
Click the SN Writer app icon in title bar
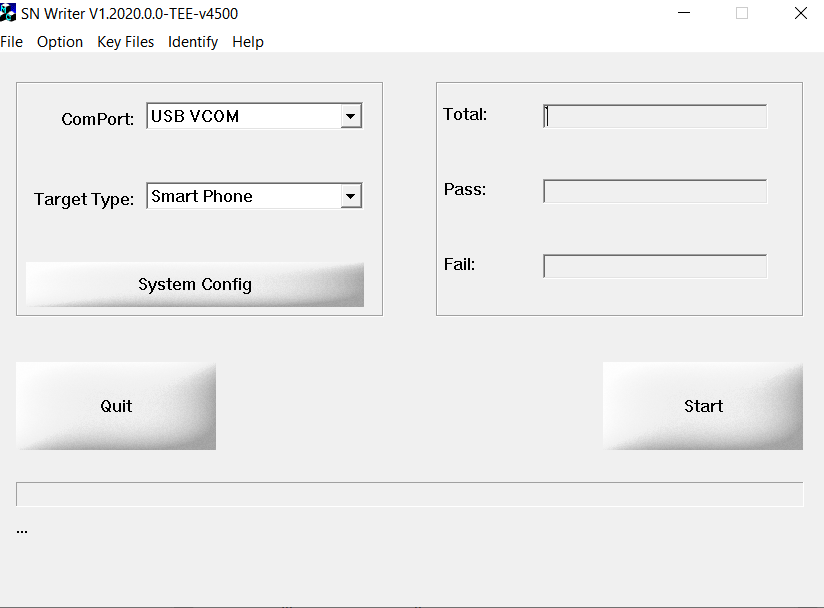coord(8,14)
